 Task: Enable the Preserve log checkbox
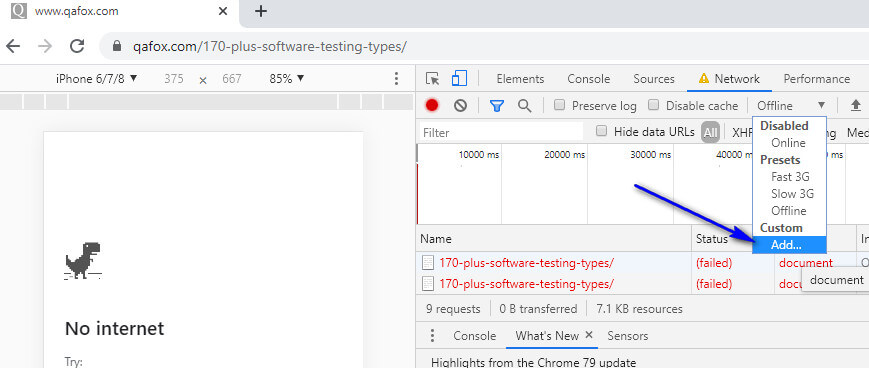[560, 105]
